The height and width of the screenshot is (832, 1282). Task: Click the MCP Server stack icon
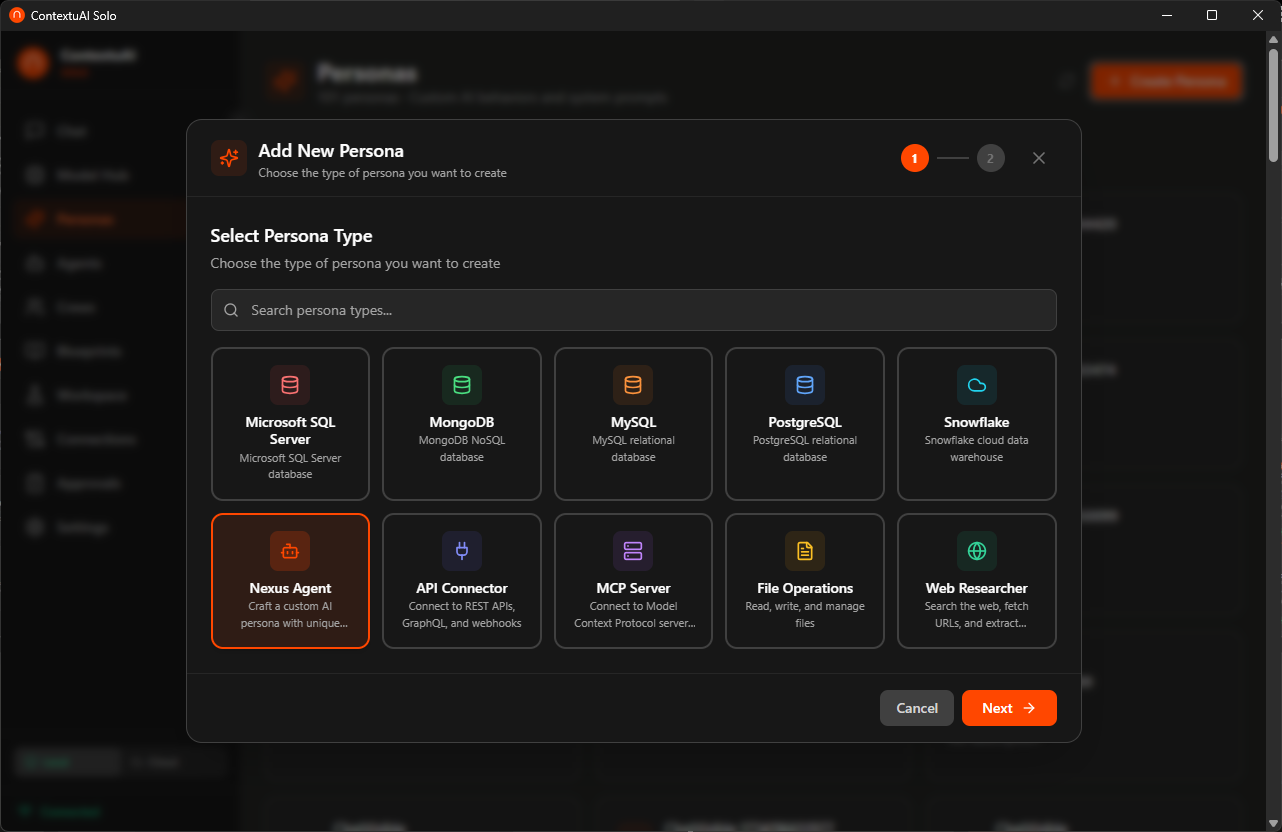click(633, 550)
